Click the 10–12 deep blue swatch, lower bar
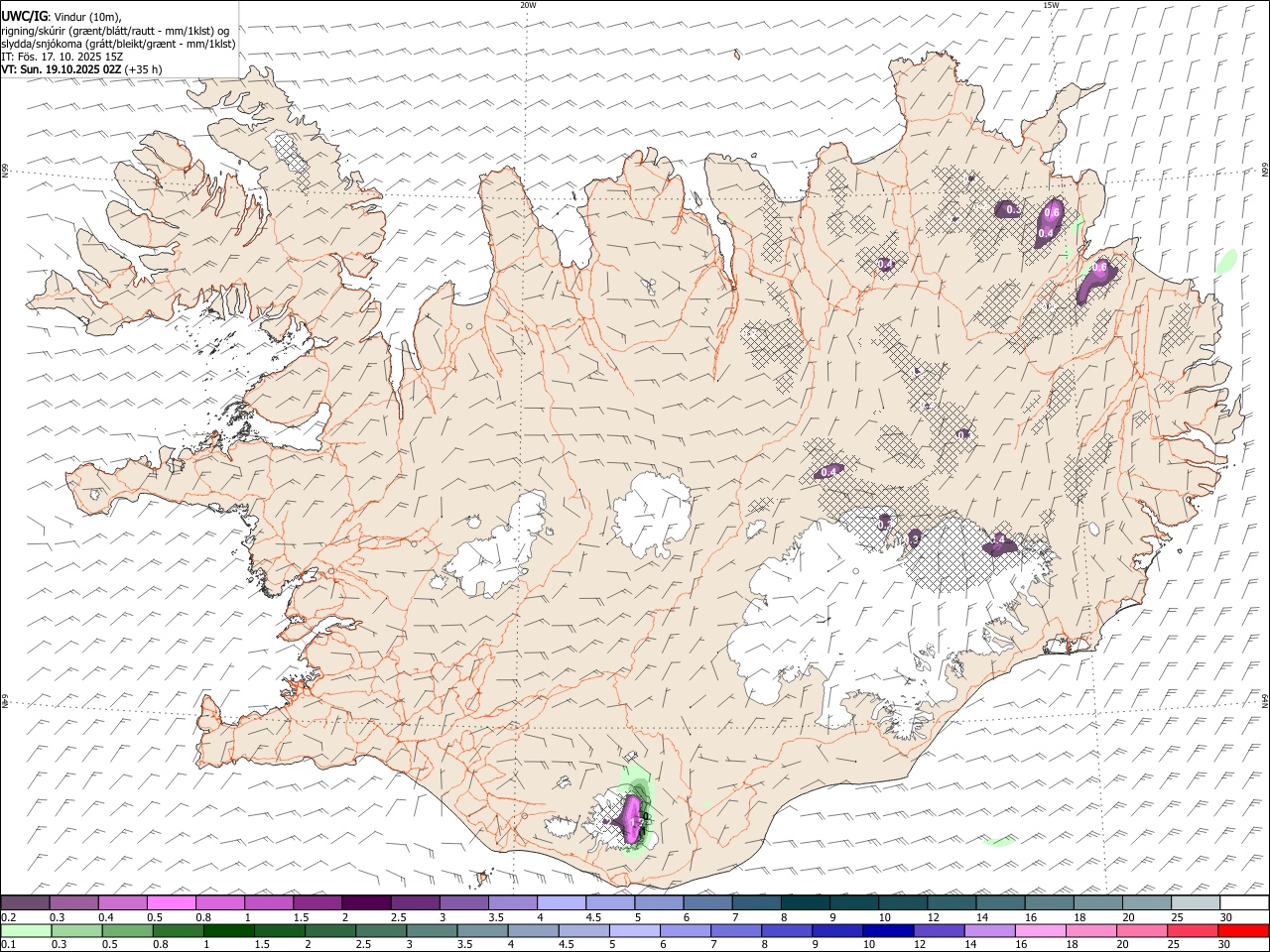The image size is (1270, 952). [x=888, y=930]
